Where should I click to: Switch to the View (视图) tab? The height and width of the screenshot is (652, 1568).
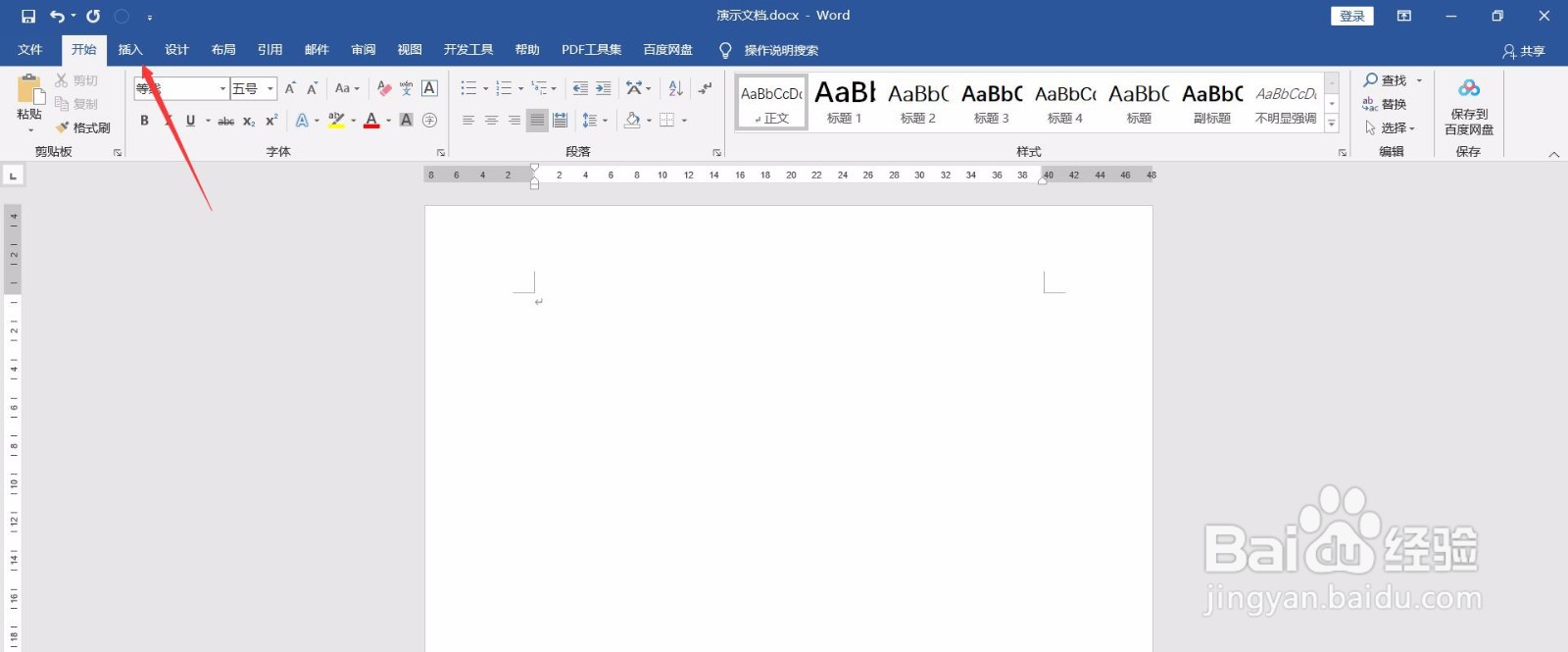(x=410, y=50)
